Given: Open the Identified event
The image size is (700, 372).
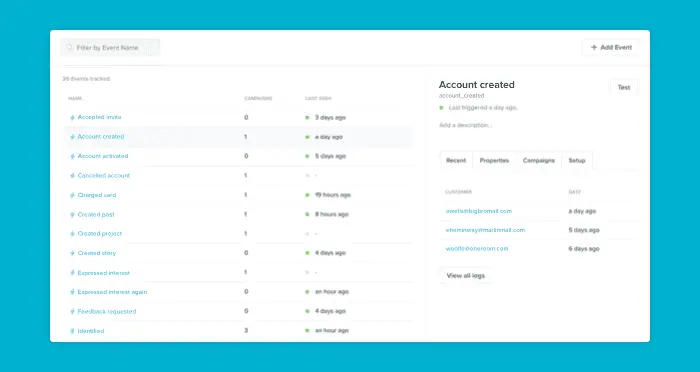Looking at the screenshot, I should click(x=91, y=331).
